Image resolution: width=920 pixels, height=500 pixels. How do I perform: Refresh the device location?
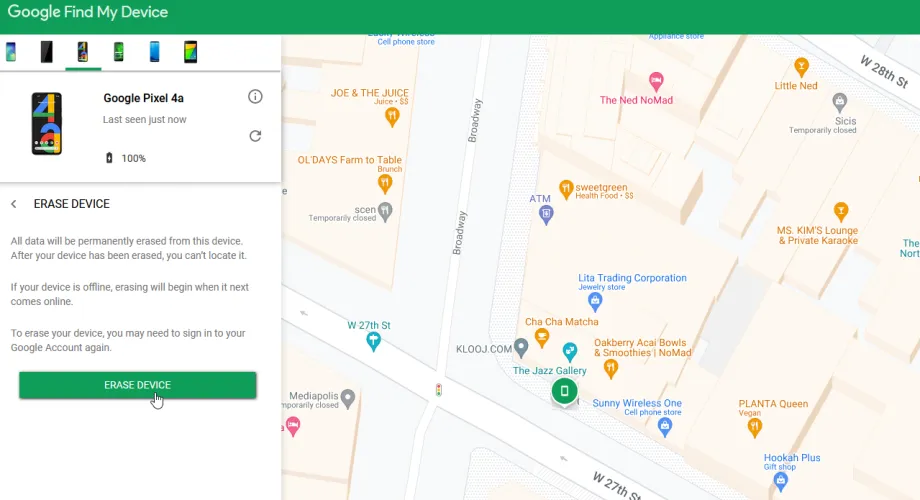(x=255, y=136)
